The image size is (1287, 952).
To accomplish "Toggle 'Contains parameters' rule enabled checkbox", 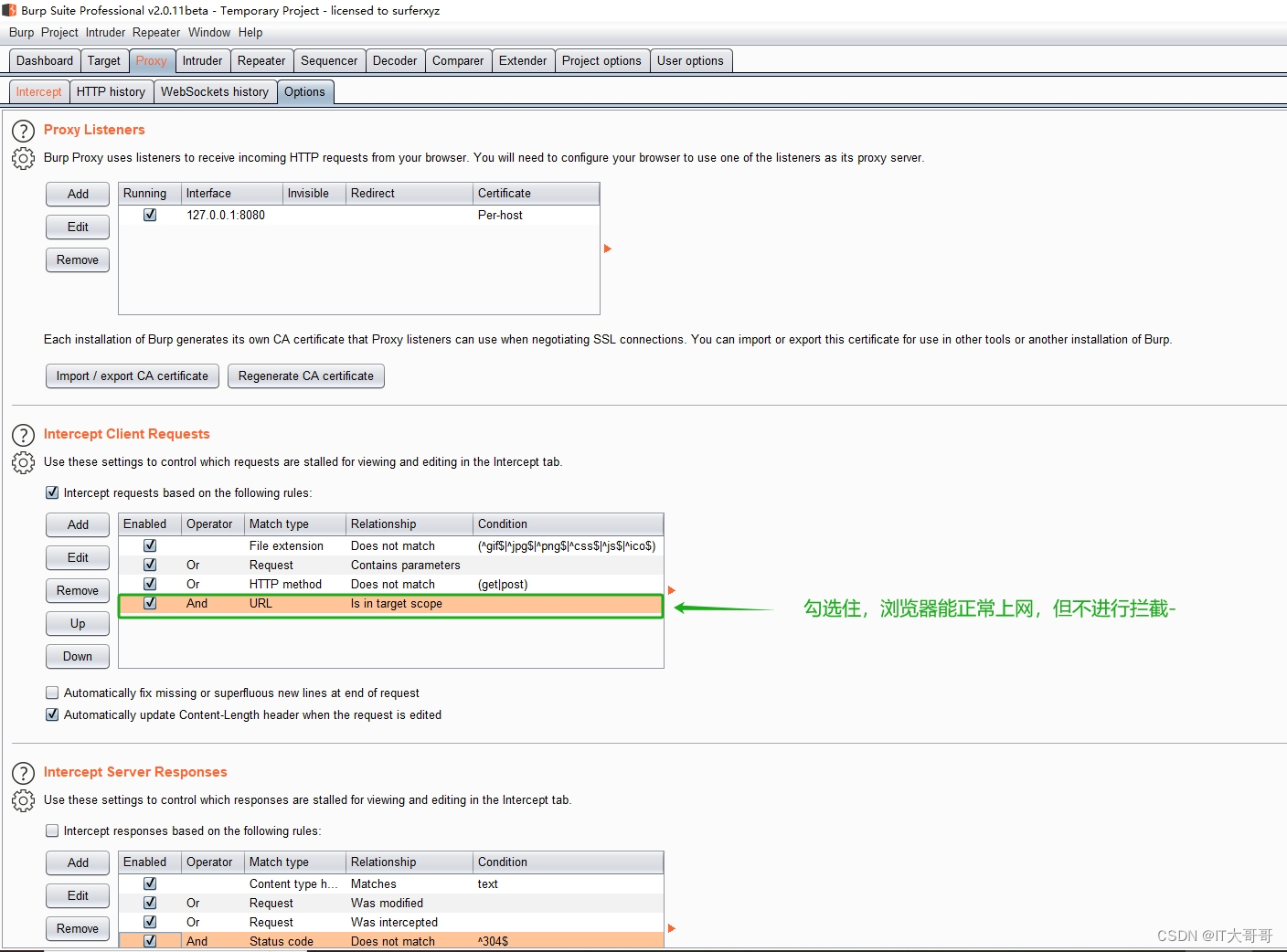I will 150,565.
